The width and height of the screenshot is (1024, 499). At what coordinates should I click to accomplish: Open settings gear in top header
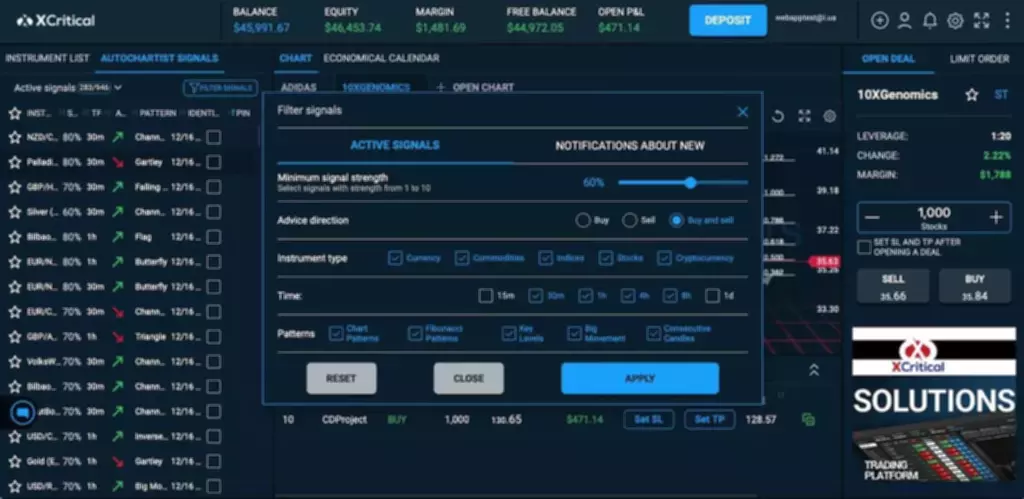pos(955,20)
